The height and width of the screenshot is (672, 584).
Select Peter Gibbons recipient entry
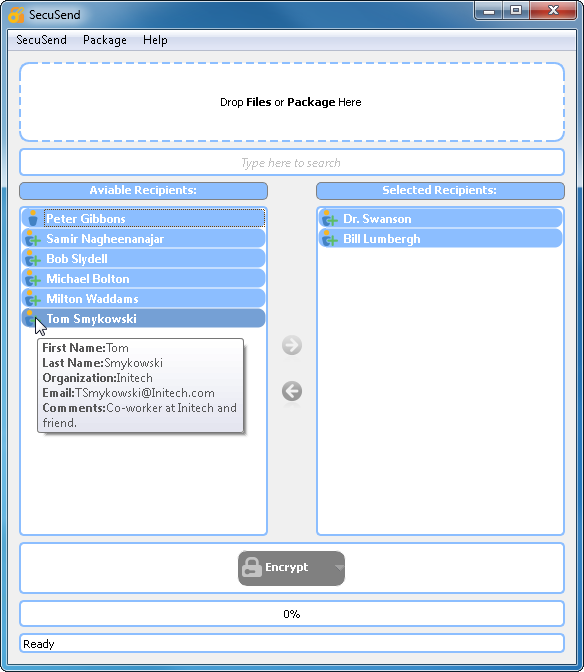point(144,219)
